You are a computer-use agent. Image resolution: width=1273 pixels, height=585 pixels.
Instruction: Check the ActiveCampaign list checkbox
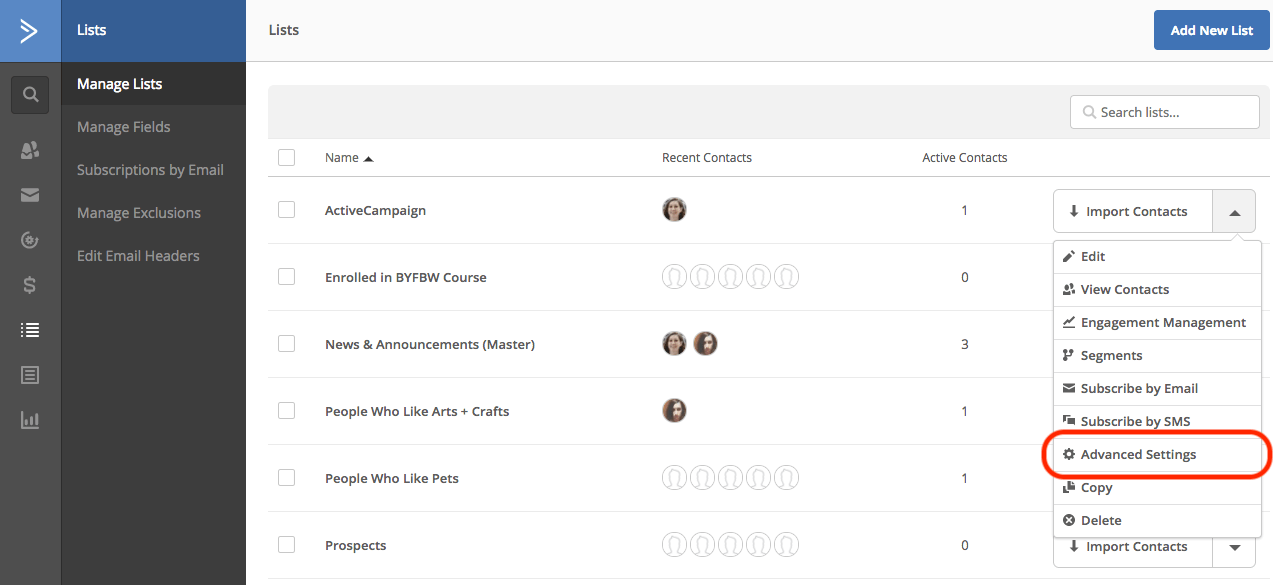coord(287,210)
